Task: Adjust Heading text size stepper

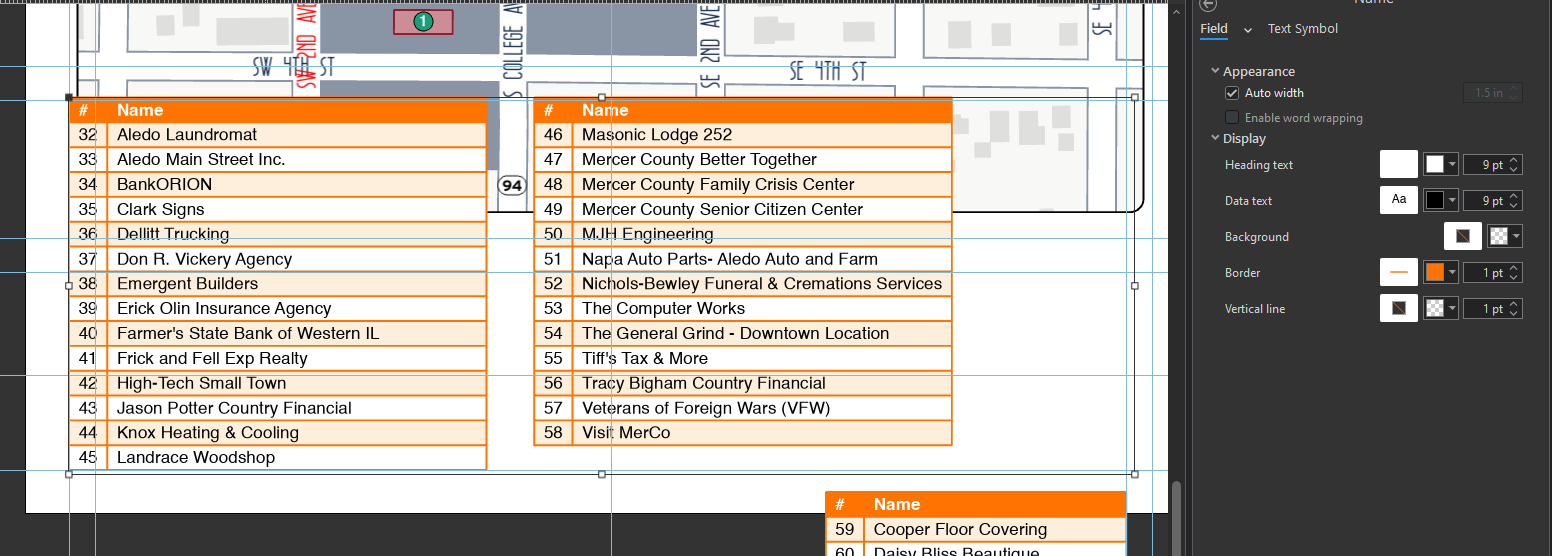Action: pos(1515,164)
